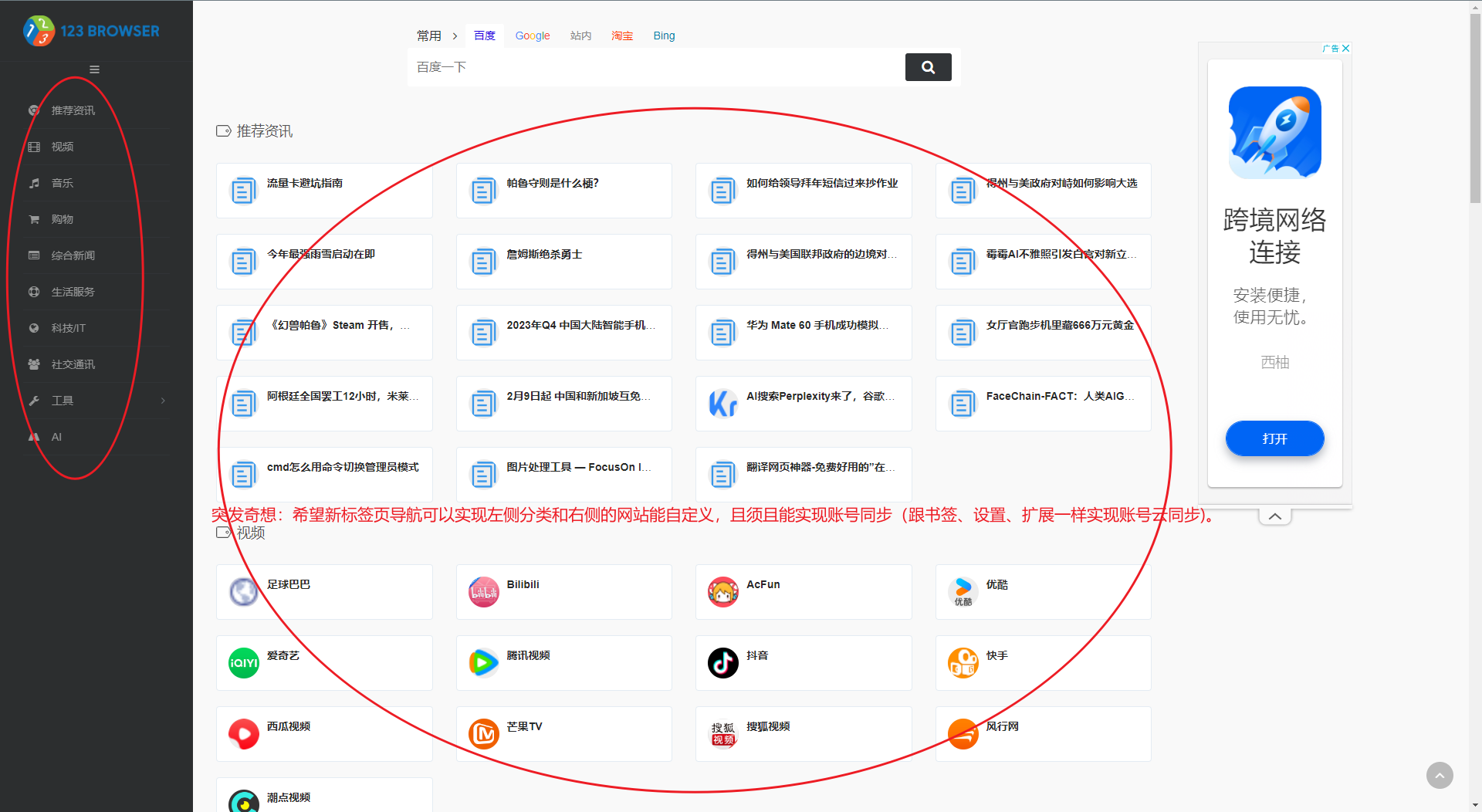Viewport: 1482px width, 812px height.
Task: Open article FaceChain-FACT
Action: 1044,404
